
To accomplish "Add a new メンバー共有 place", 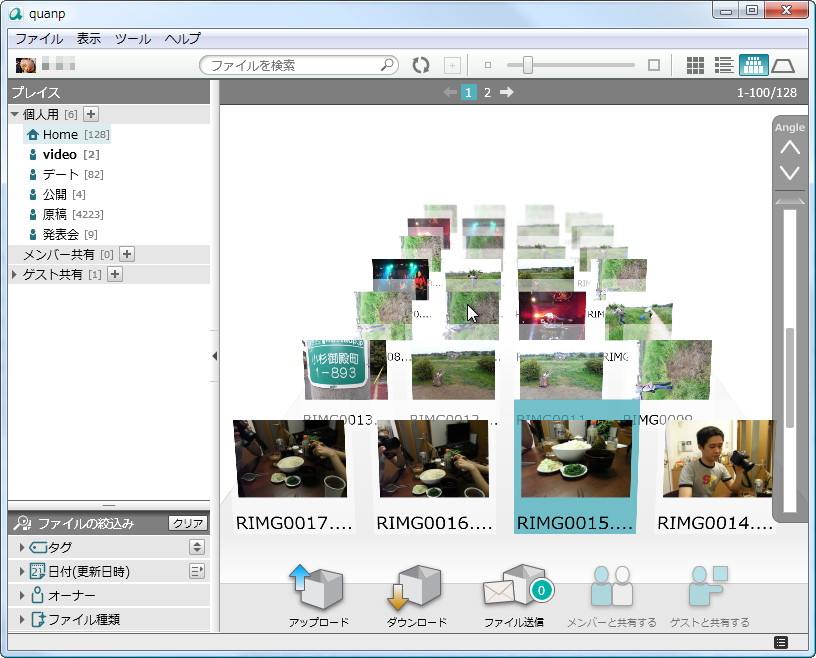I will [x=126, y=254].
